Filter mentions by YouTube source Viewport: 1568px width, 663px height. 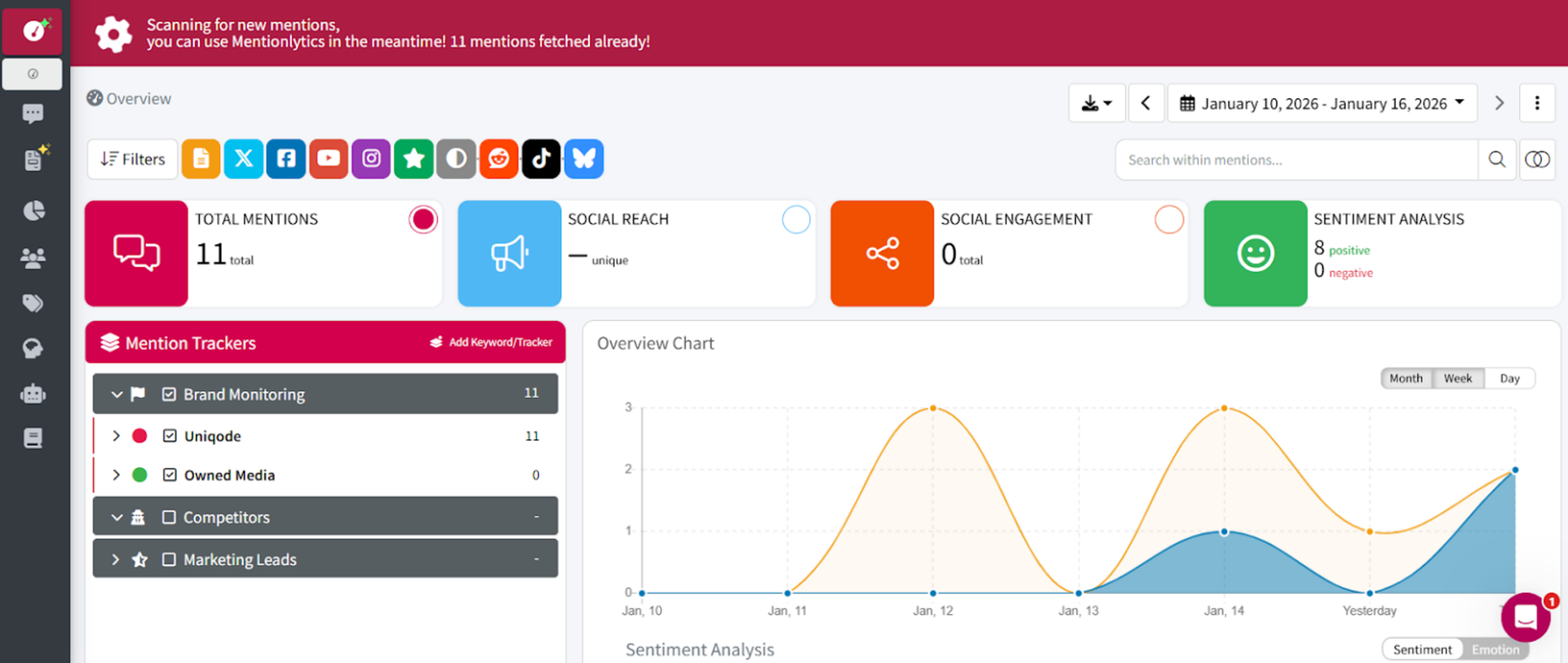pos(329,159)
